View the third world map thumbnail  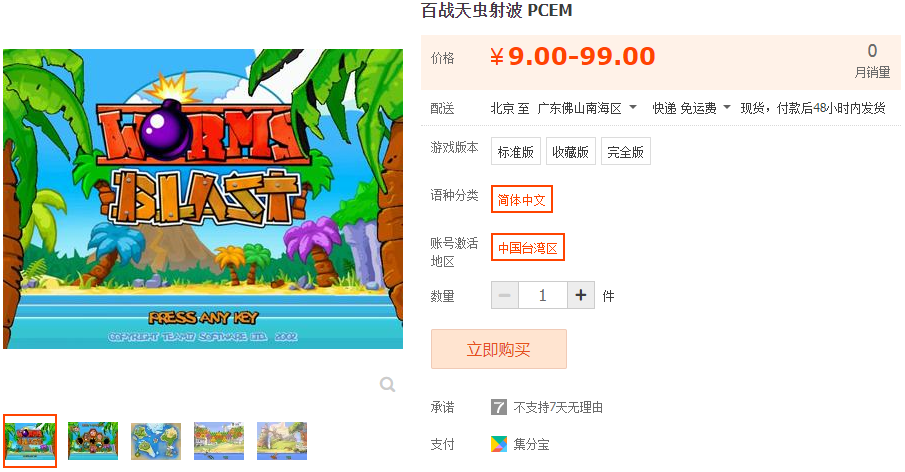point(156,441)
